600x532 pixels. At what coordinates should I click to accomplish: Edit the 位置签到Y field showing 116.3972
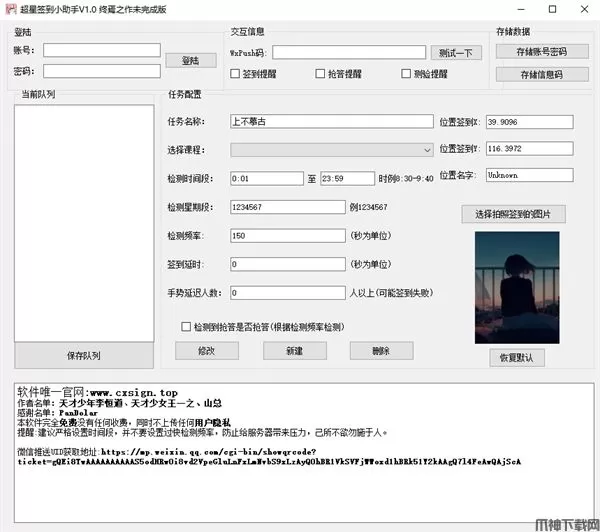click(x=530, y=149)
